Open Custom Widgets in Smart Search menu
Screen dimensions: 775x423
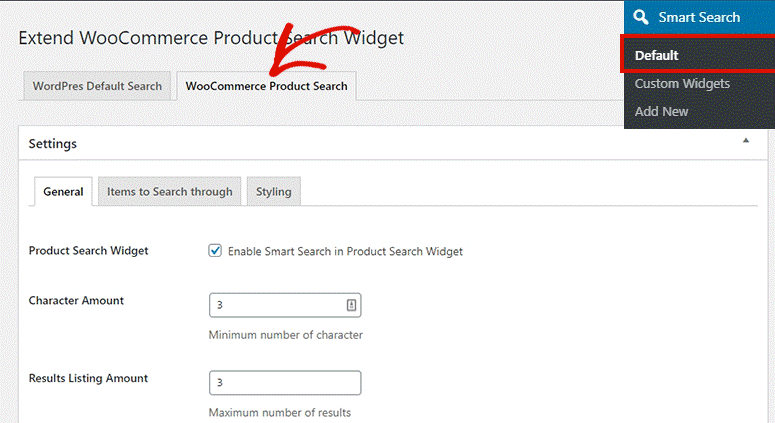click(682, 84)
